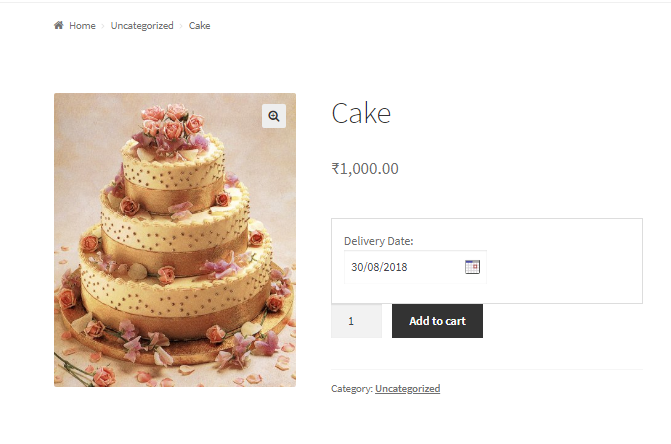Click the Category label text
Viewport: 671px width, 444px height.
pyautogui.click(x=351, y=389)
